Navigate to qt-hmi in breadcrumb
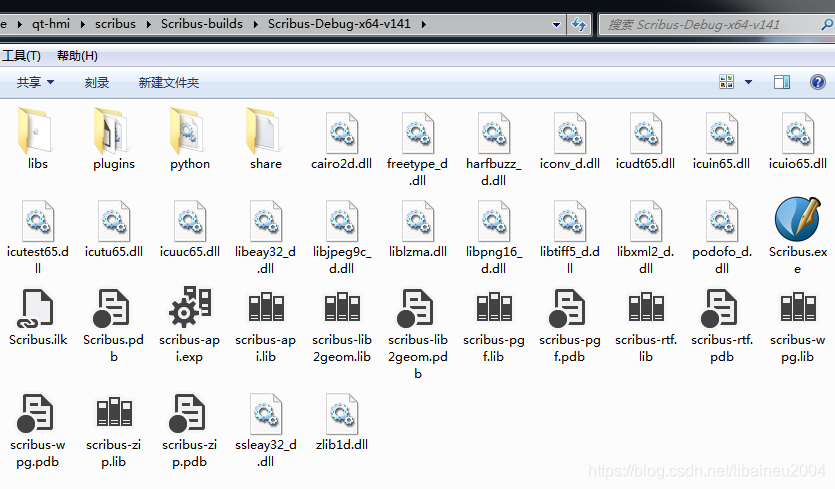This screenshot has width=835, height=489. point(51,24)
